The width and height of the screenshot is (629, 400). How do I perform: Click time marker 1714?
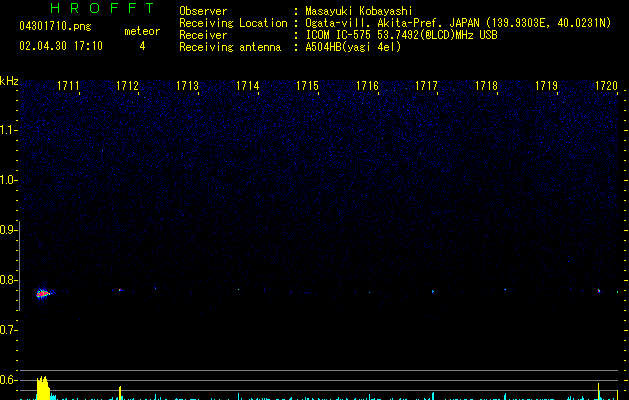point(248,86)
